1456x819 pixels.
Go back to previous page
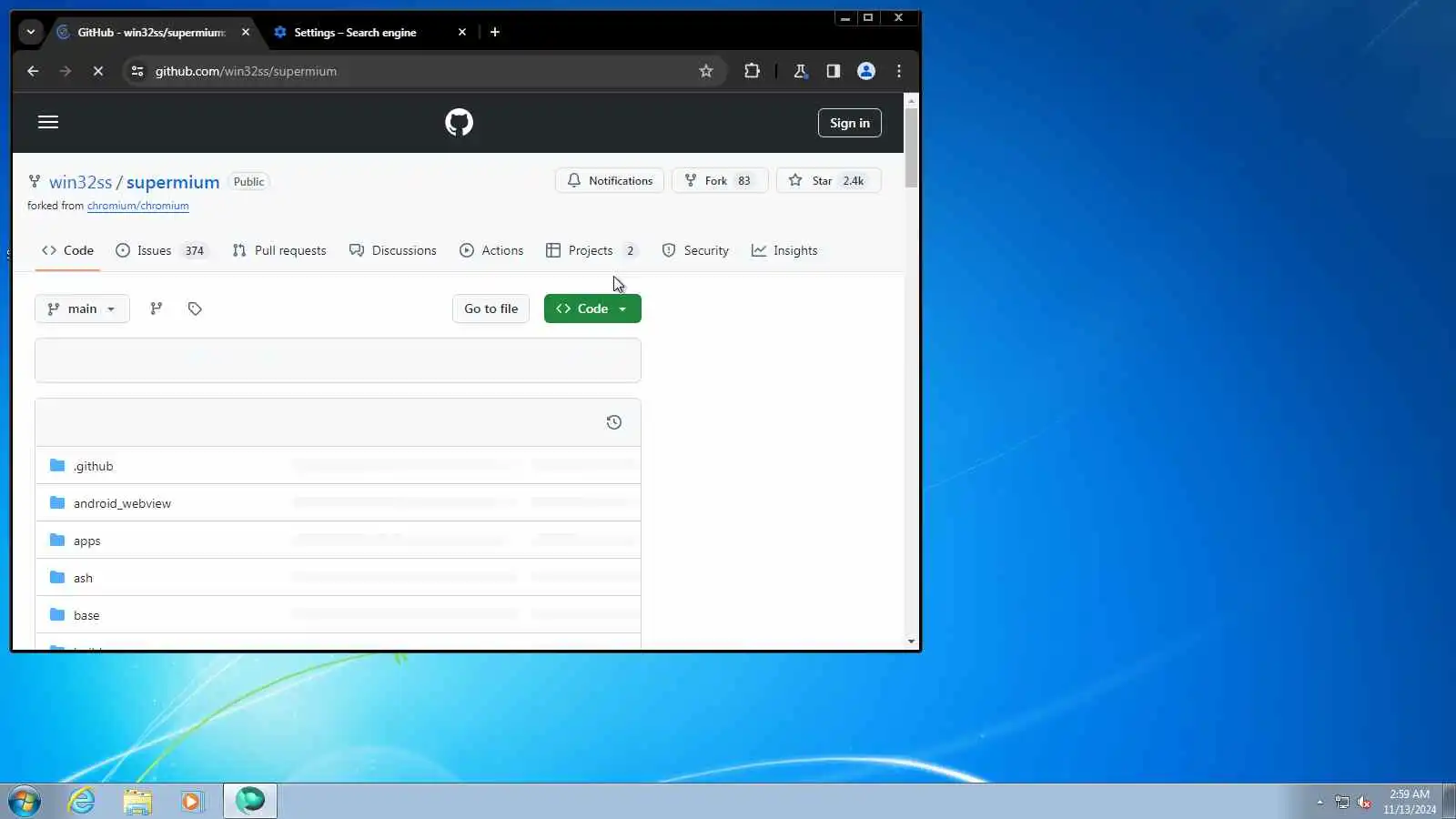(x=33, y=71)
